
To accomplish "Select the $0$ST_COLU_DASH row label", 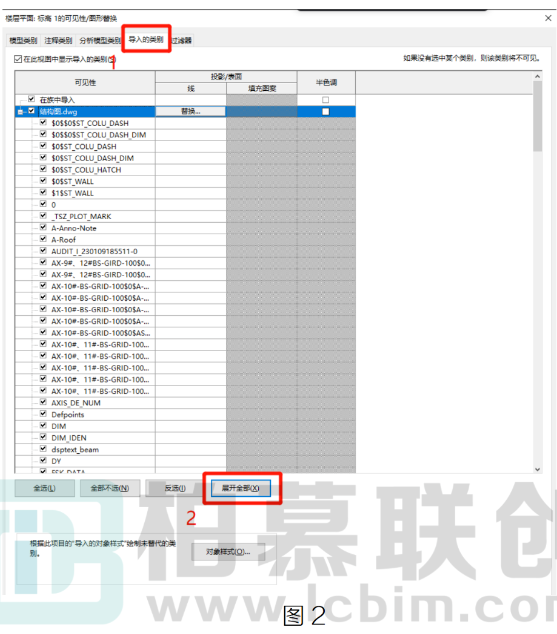I will pos(84,146).
